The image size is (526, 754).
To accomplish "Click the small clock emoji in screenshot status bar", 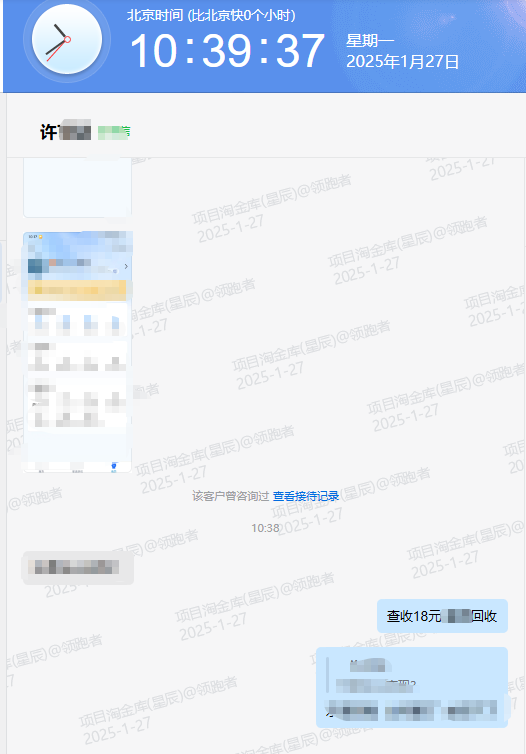I will (40, 237).
